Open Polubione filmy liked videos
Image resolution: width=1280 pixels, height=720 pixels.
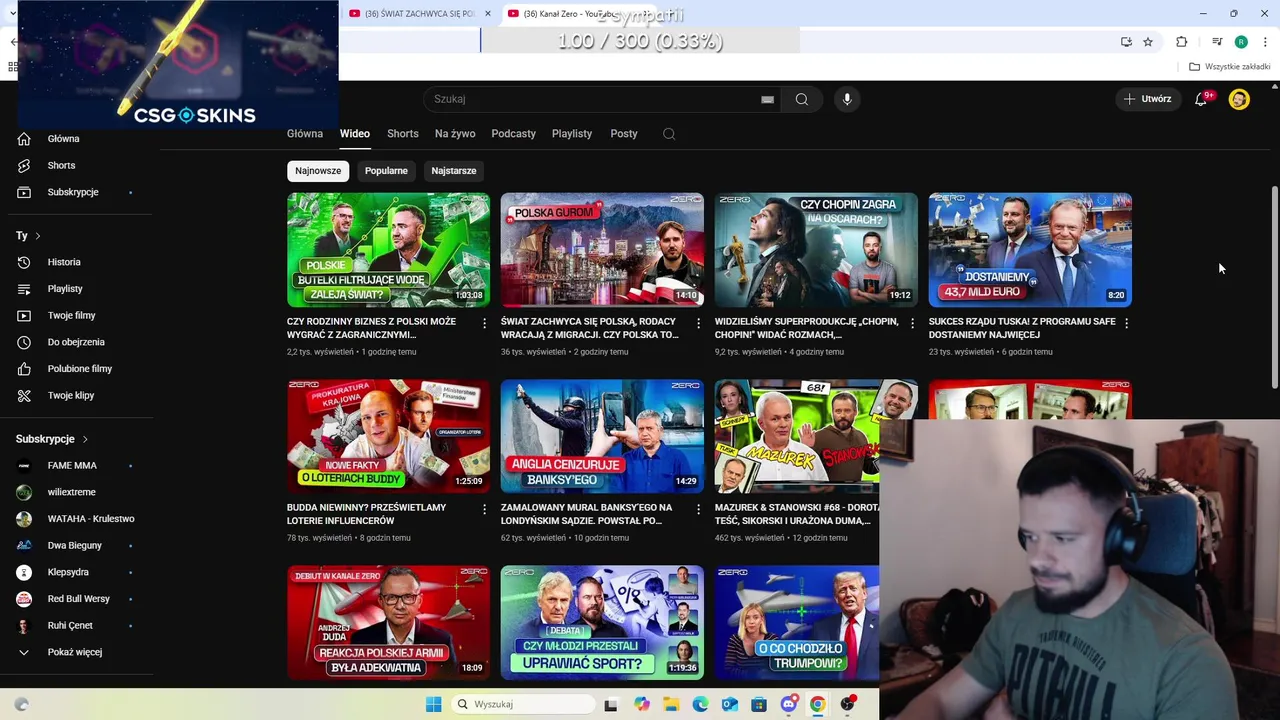click(x=80, y=369)
